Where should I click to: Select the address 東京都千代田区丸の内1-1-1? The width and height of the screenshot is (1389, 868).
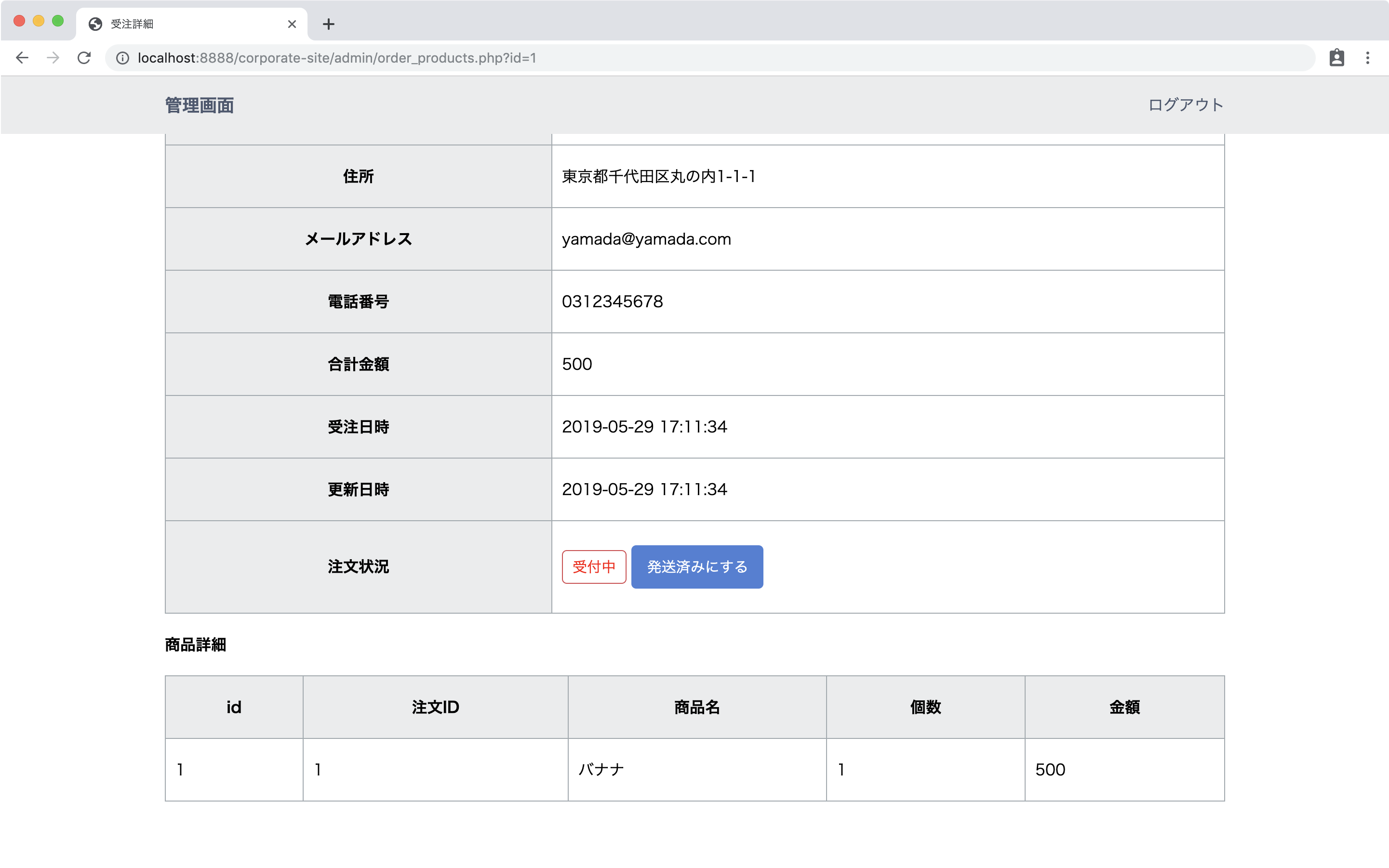(x=659, y=176)
